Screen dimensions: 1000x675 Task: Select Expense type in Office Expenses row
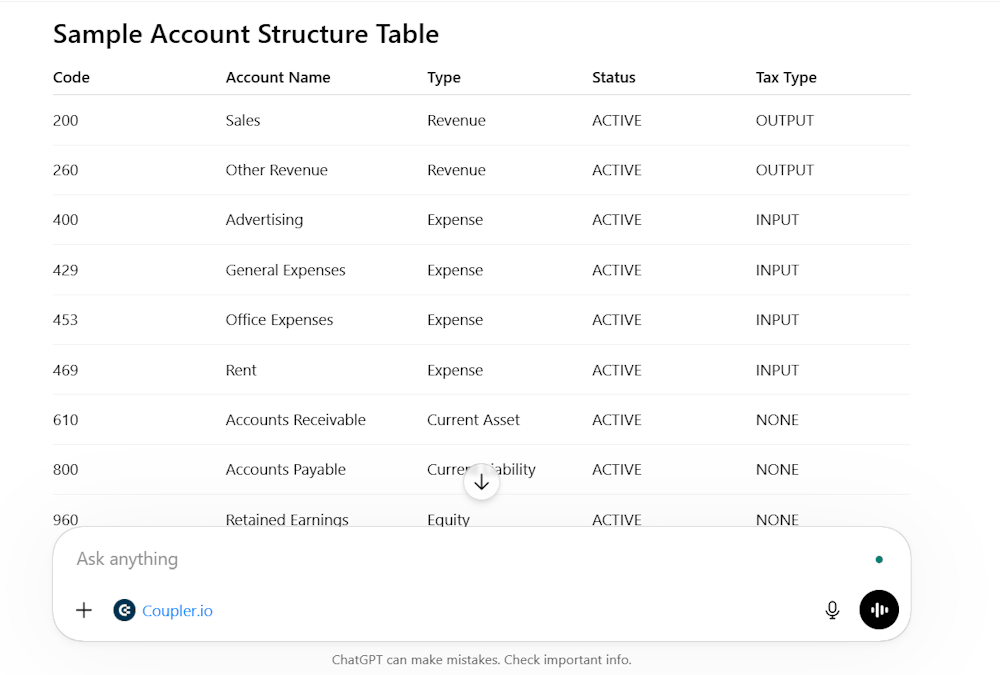(x=455, y=320)
